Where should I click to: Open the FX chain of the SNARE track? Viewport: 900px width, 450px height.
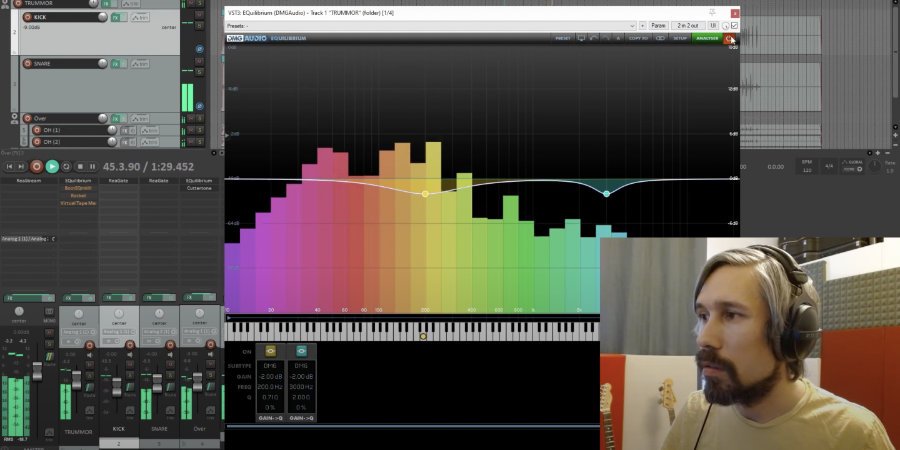click(115, 64)
